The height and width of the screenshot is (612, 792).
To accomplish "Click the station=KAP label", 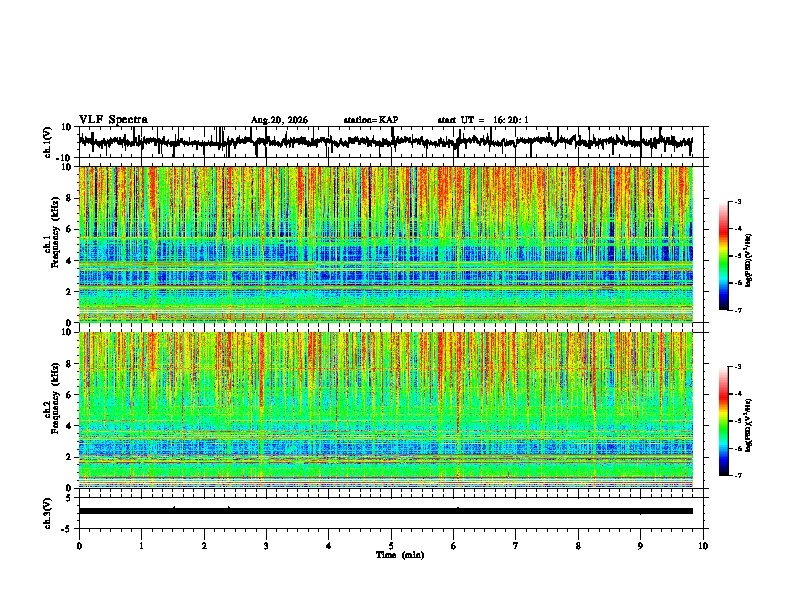I will coord(371,120).
